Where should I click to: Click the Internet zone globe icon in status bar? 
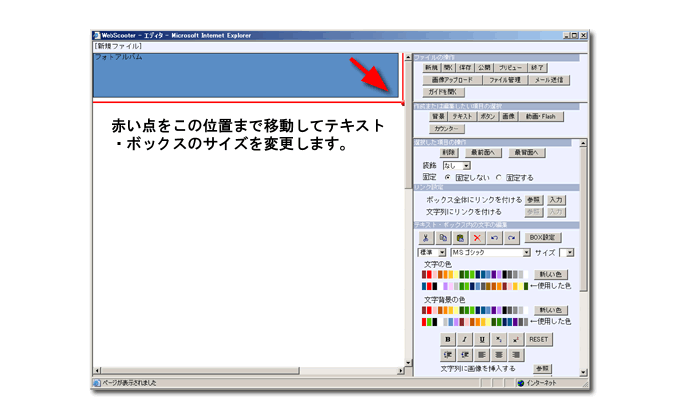click(521, 383)
